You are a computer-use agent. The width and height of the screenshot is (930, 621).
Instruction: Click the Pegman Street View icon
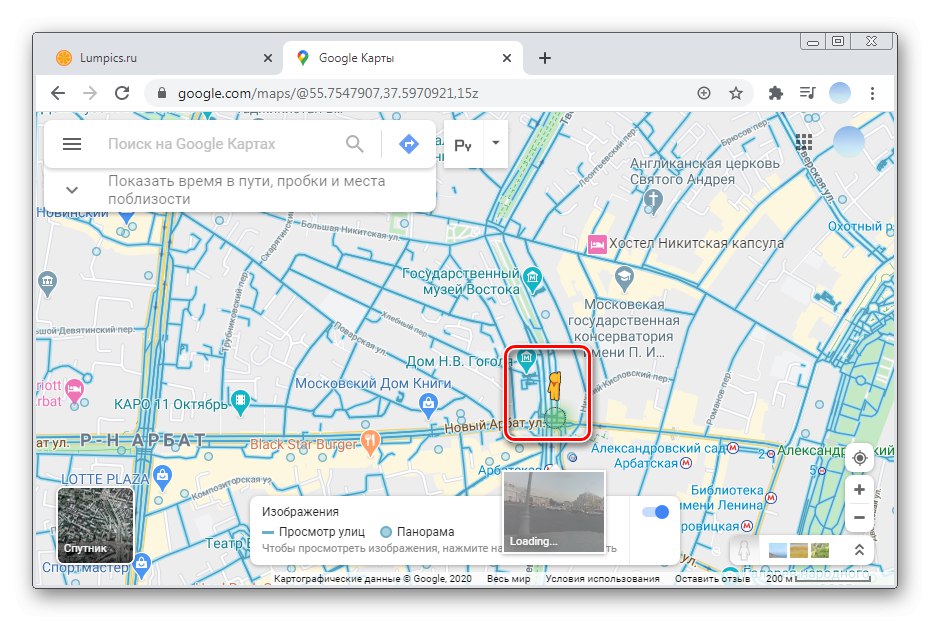742,550
